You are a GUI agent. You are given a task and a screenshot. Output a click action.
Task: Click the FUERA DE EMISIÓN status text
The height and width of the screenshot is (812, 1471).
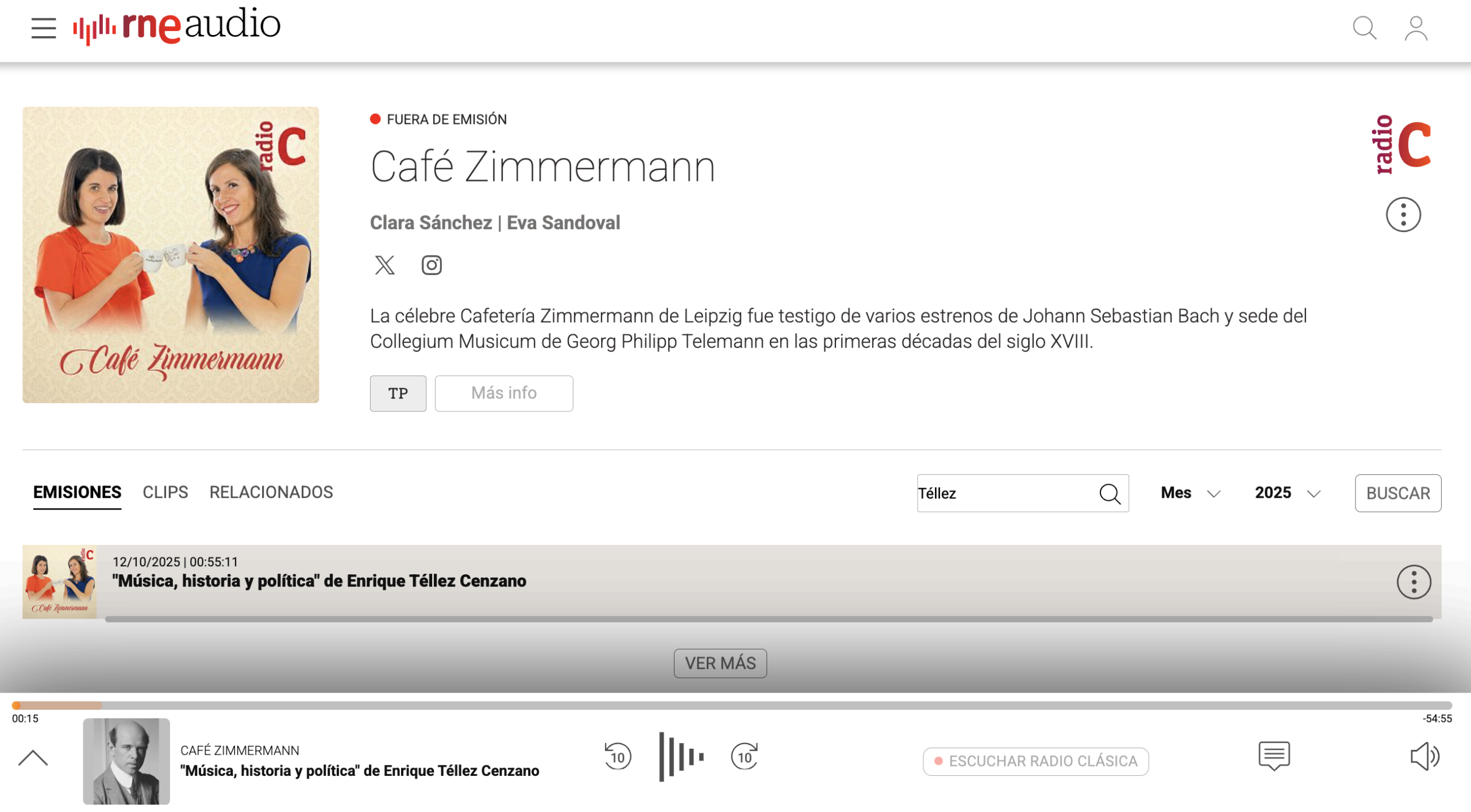click(x=446, y=119)
